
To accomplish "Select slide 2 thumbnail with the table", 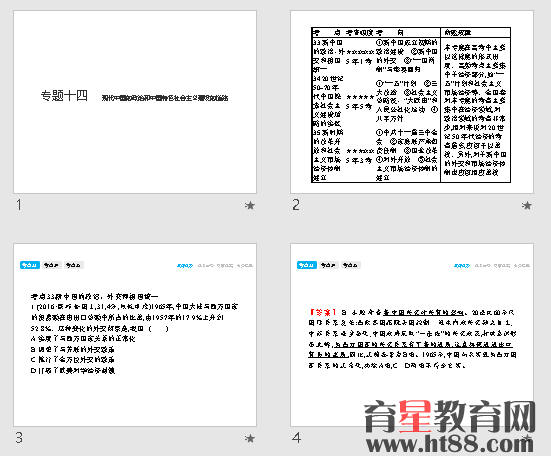I will tap(412, 102).
